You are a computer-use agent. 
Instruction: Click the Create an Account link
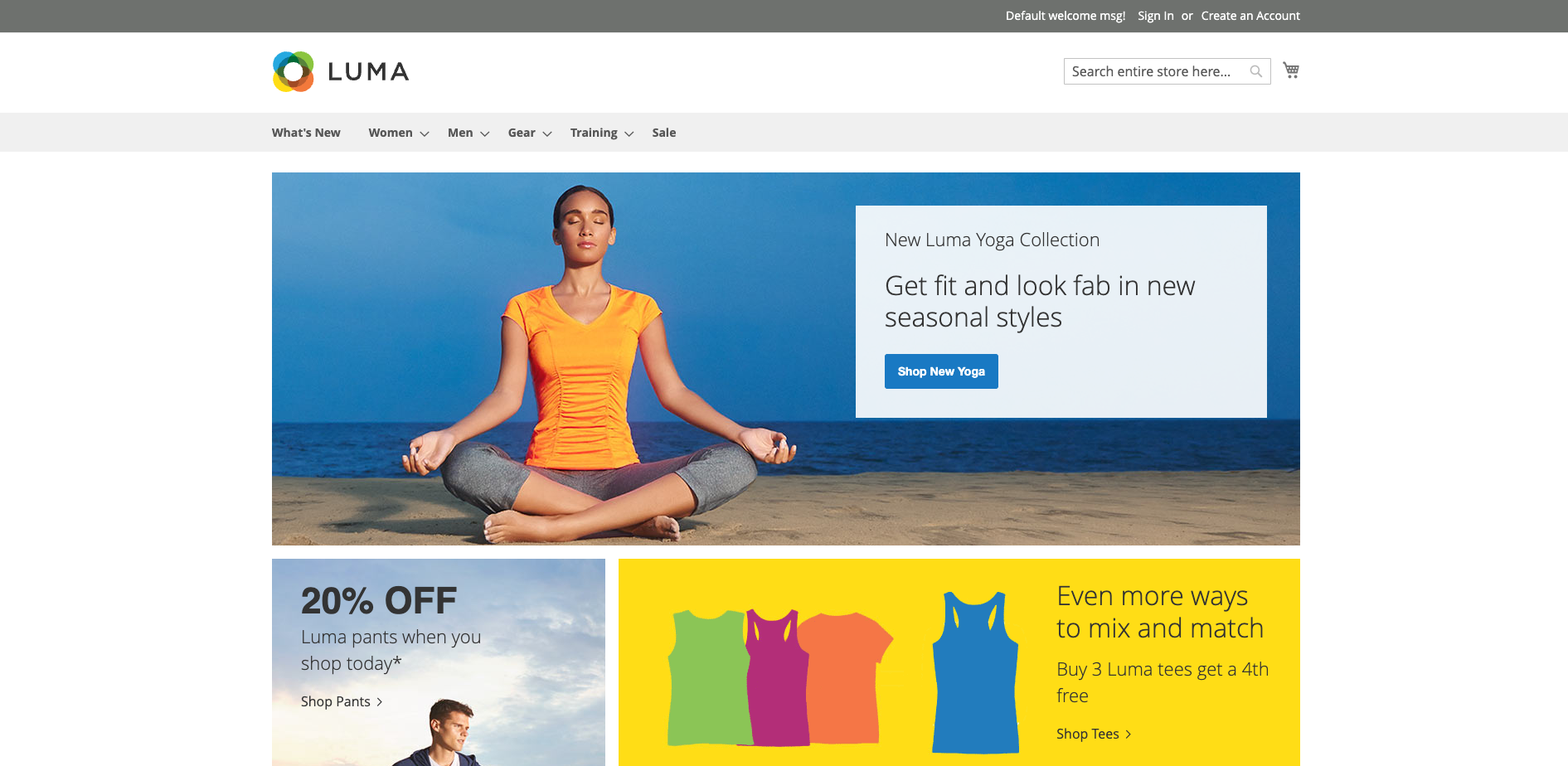[1250, 16]
